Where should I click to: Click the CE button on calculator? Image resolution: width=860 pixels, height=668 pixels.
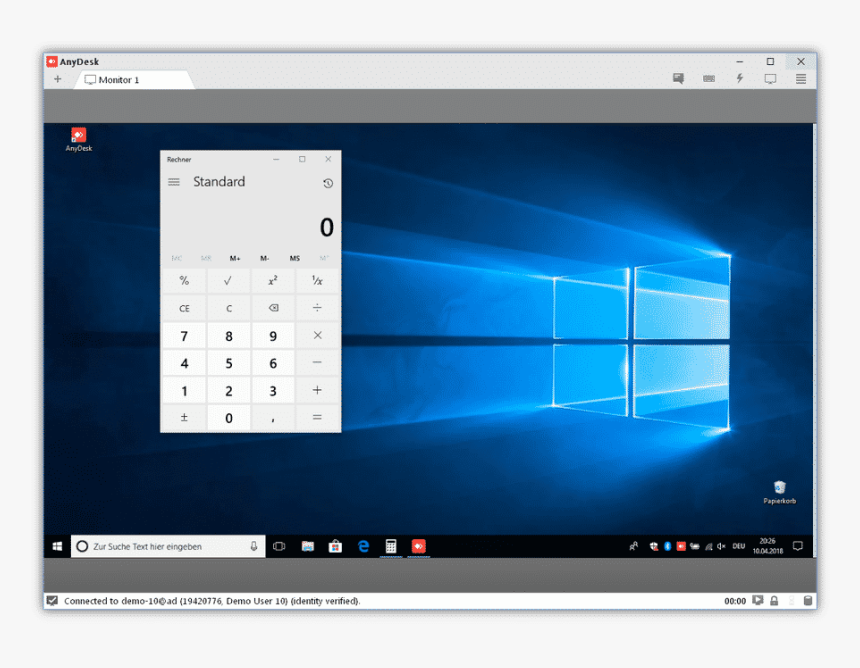coord(184,309)
